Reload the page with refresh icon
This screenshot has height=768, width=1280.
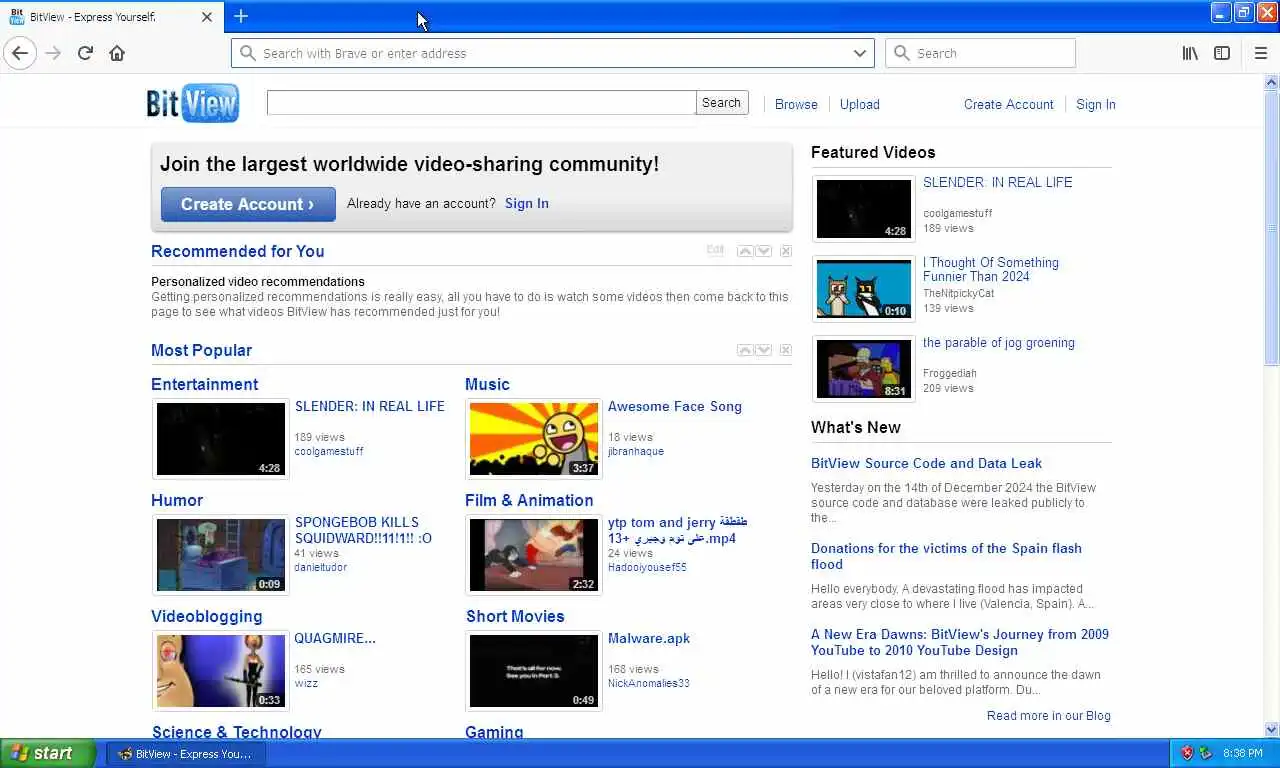coord(85,53)
